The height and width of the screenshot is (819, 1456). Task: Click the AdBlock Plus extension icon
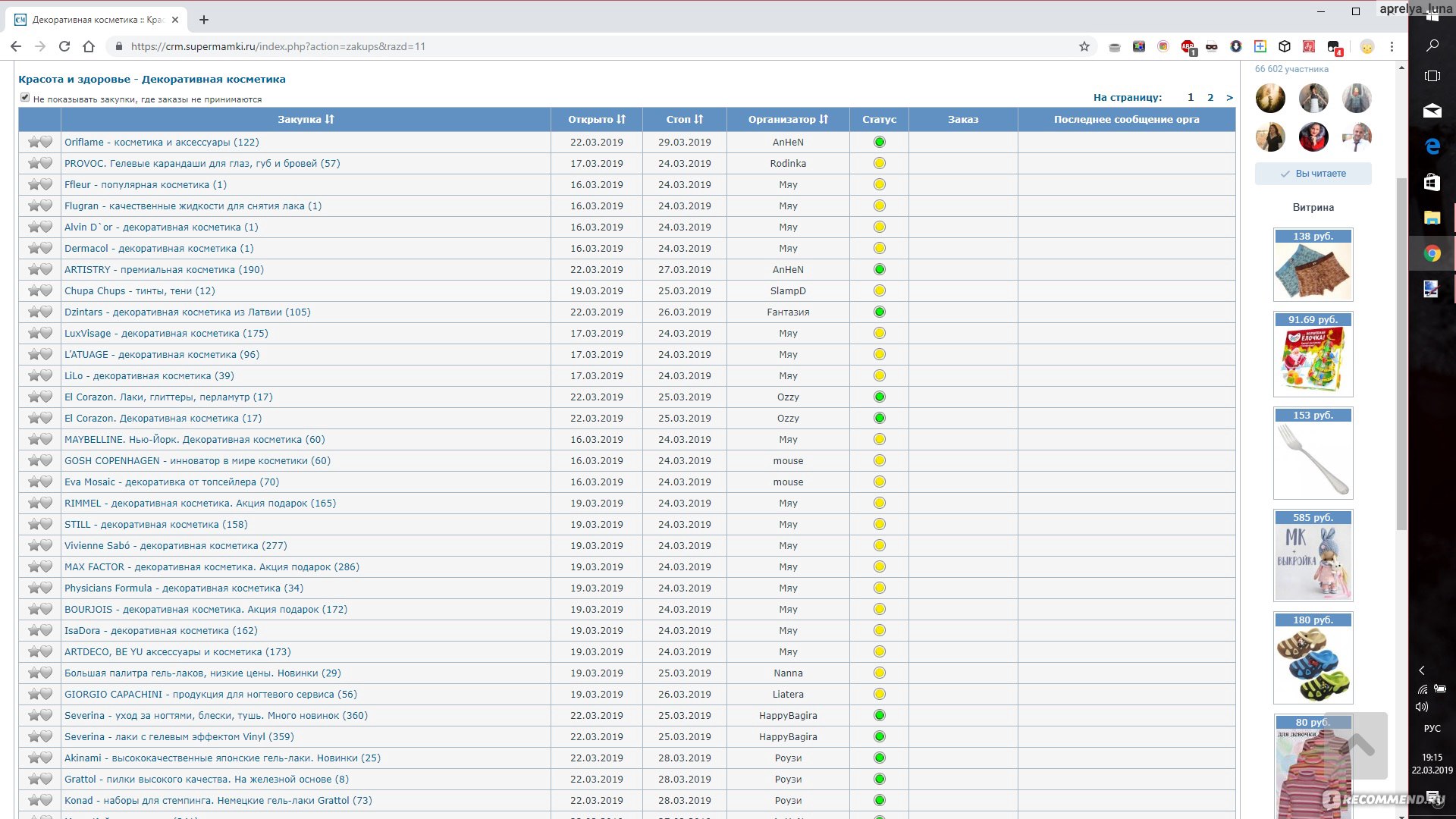[x=1188, y=47]
